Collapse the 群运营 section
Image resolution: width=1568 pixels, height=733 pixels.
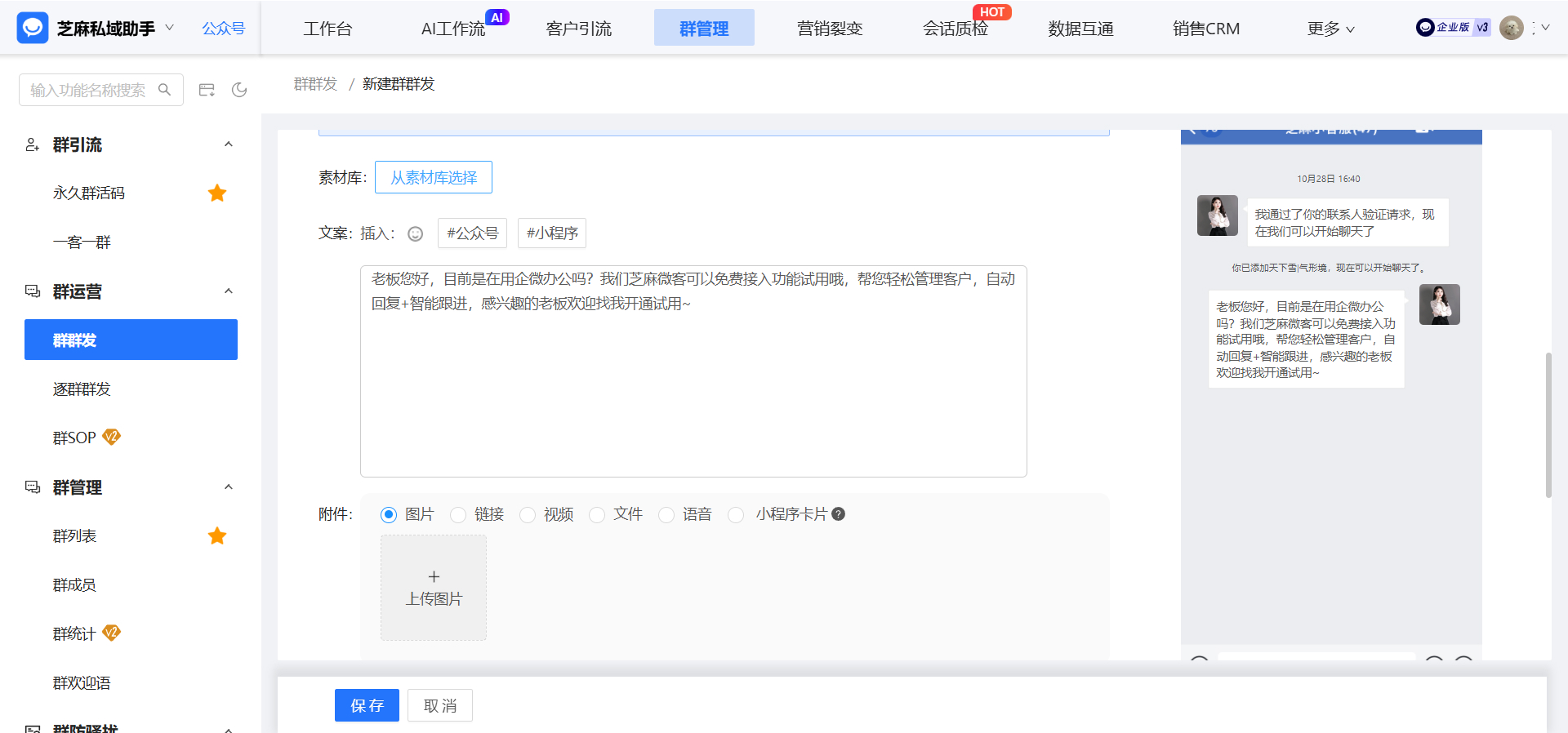[x=229, y=291]
